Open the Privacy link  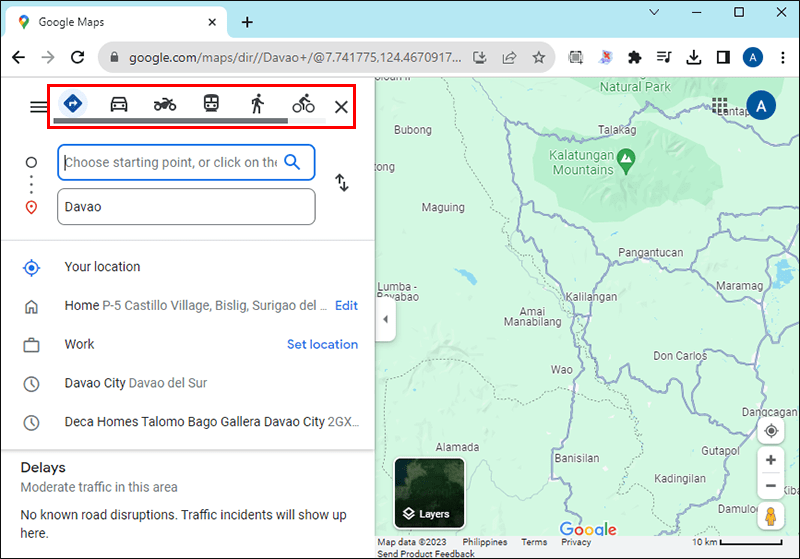click(576, 542)
